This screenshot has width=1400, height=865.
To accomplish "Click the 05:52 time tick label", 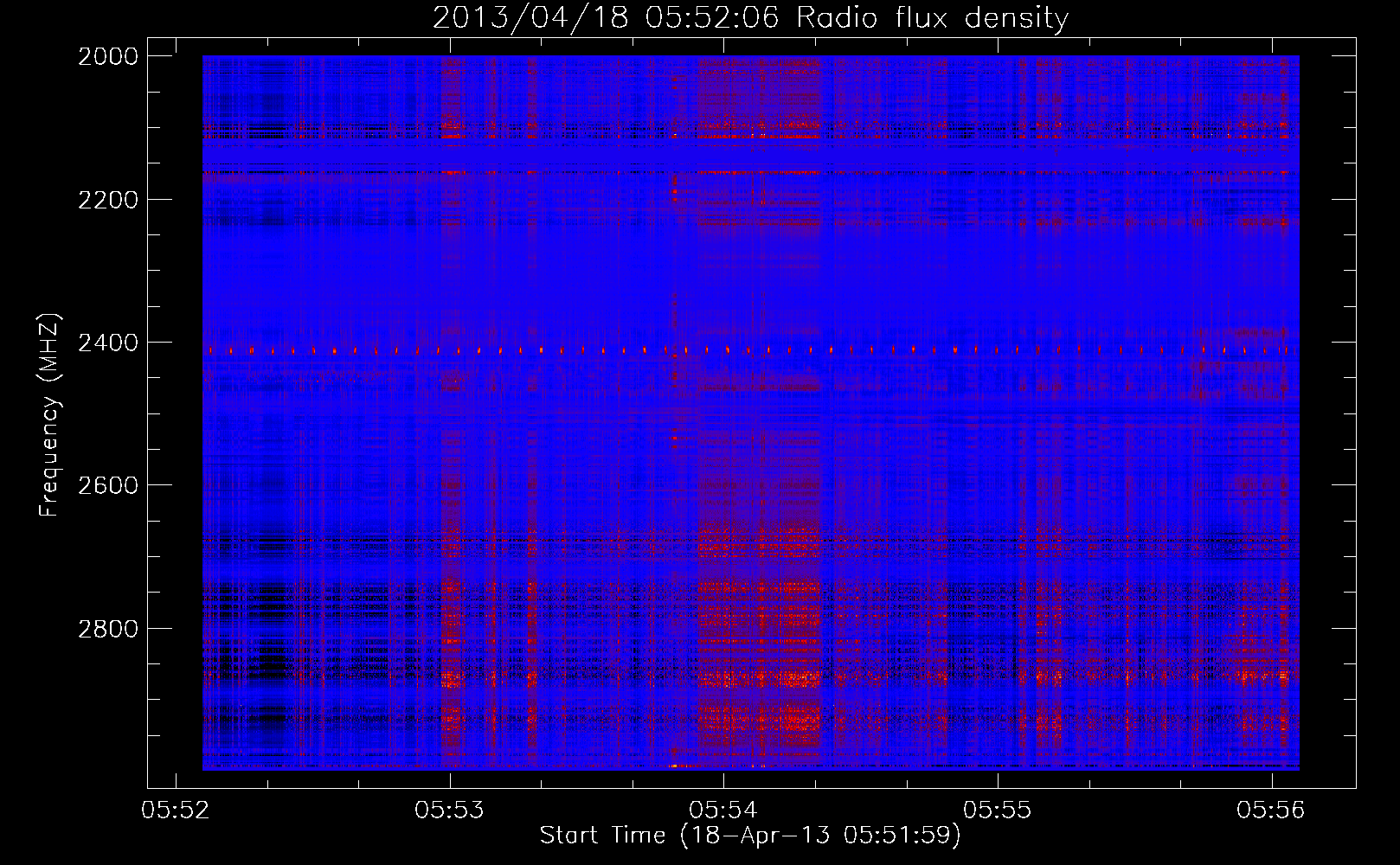I will pyautogui.click(x=176, y=810).
